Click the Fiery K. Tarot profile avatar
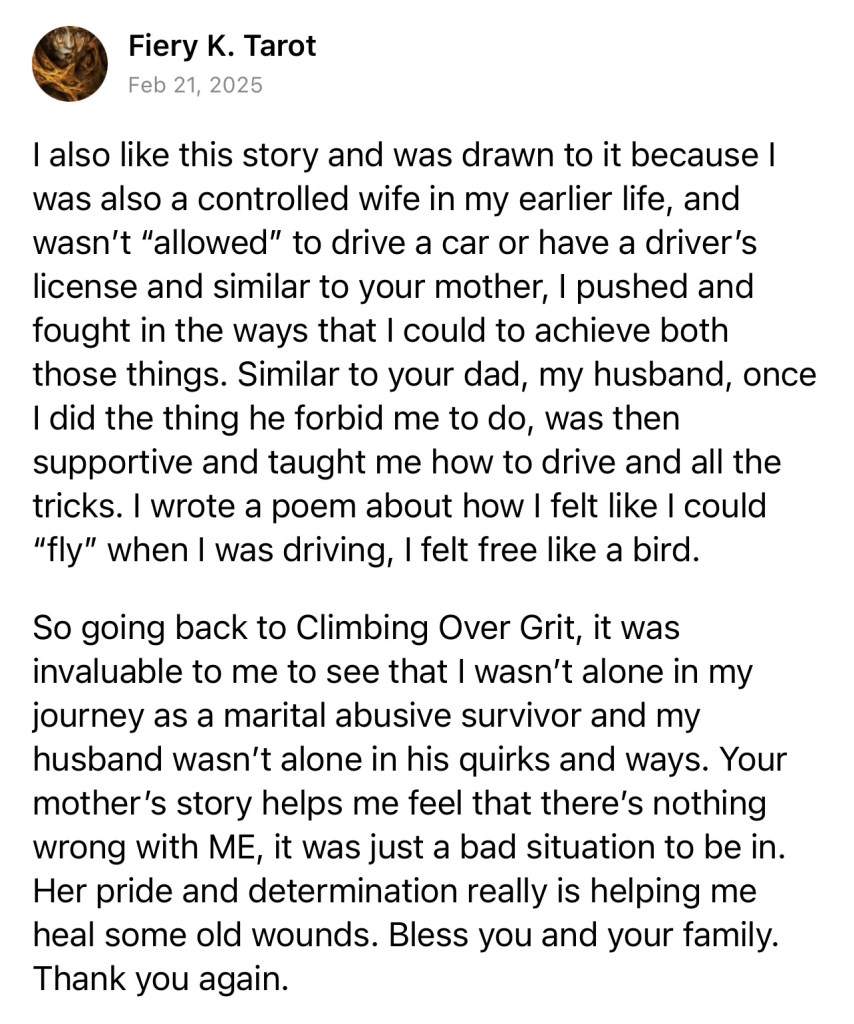 coord(70,63)
